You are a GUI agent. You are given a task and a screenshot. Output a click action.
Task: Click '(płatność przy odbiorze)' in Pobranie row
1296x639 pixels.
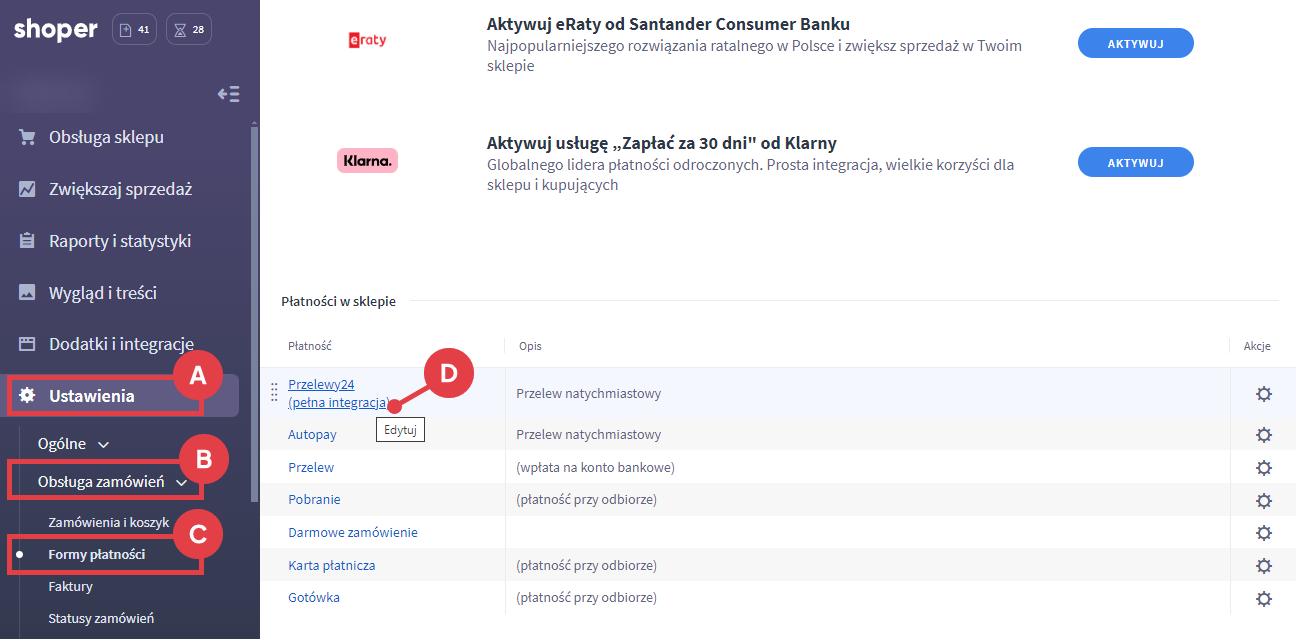586,499
